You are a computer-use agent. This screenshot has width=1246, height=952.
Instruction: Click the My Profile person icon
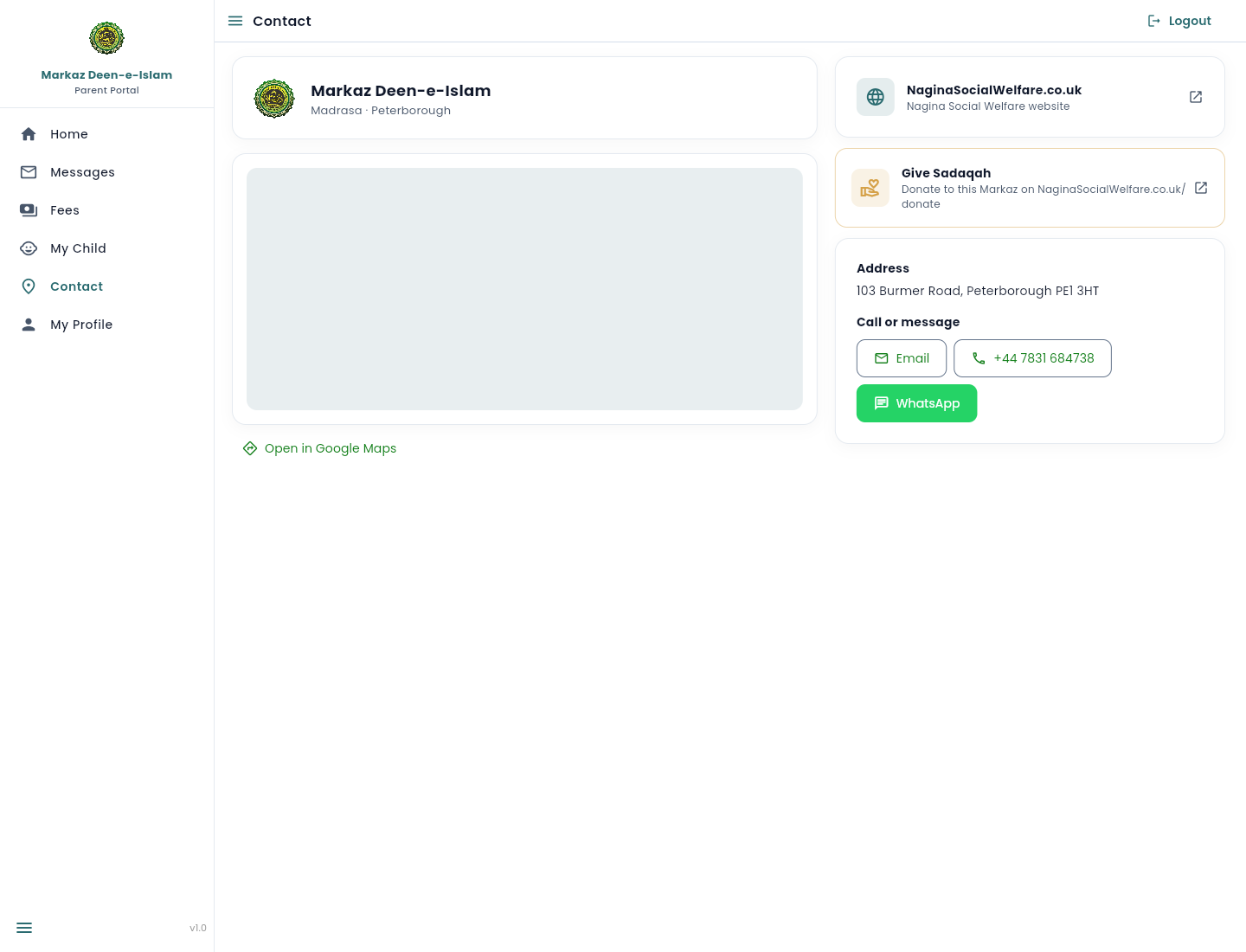[x=29, y=325]
